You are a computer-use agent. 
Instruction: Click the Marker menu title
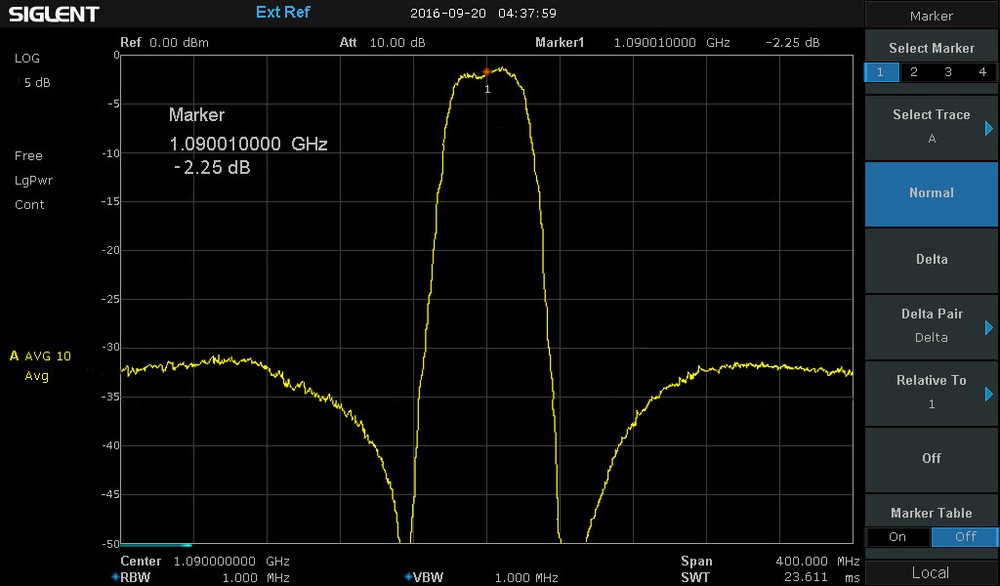point(931,15)
